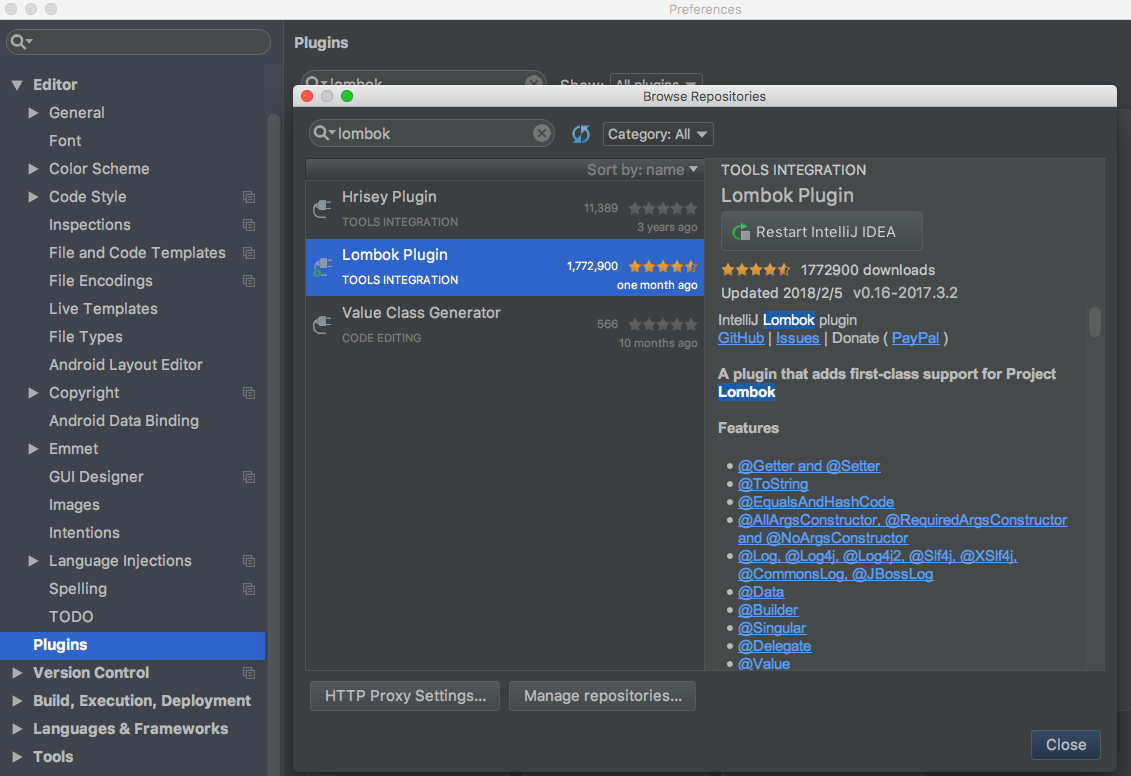Click the Hrisey Plugin plug icon

[322, 209]
